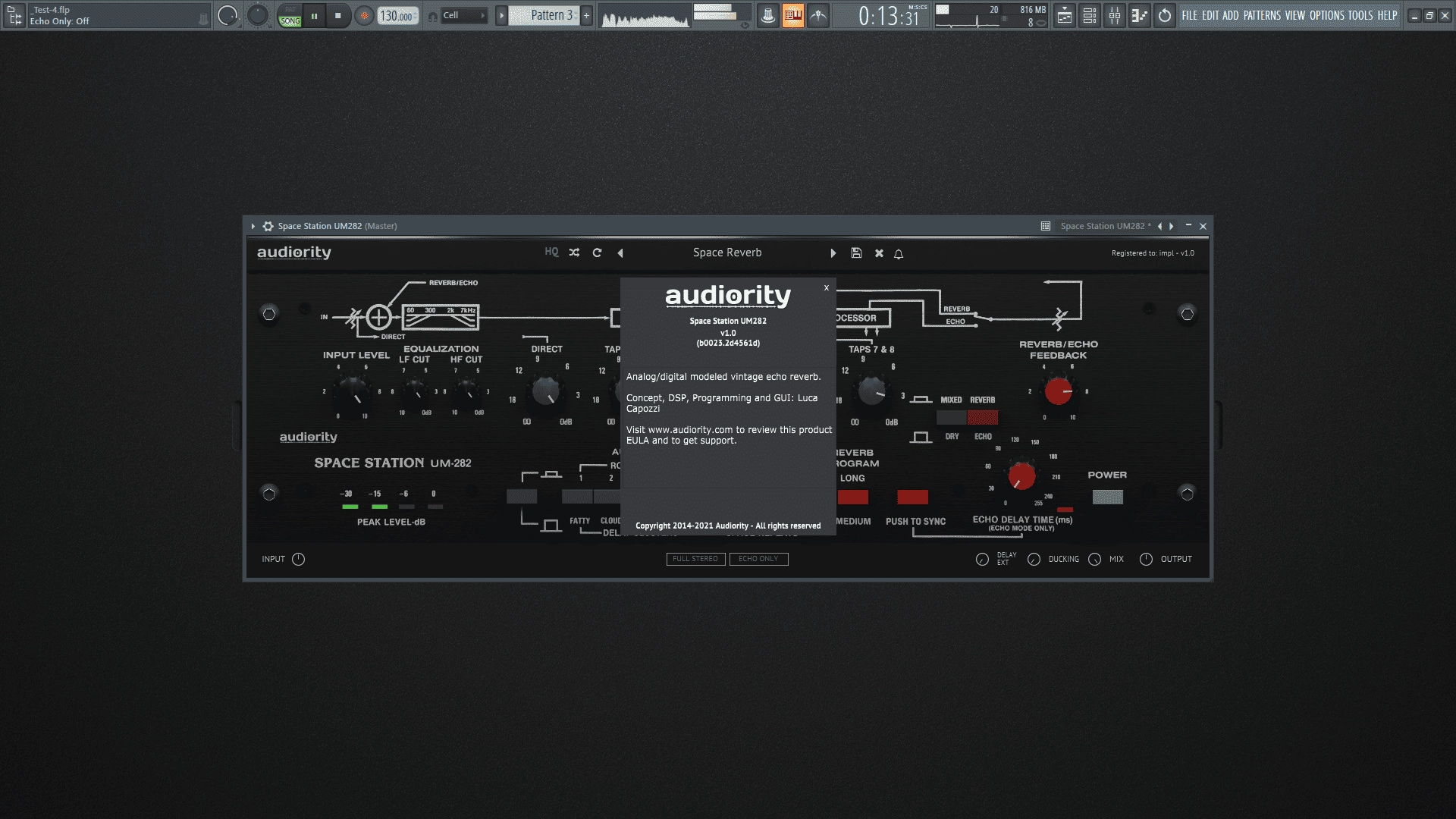The width and height of the screenshot is (1456, 819).
Task: Adjust the TAPS 7 & 8 knob
Action: (871, 391)
